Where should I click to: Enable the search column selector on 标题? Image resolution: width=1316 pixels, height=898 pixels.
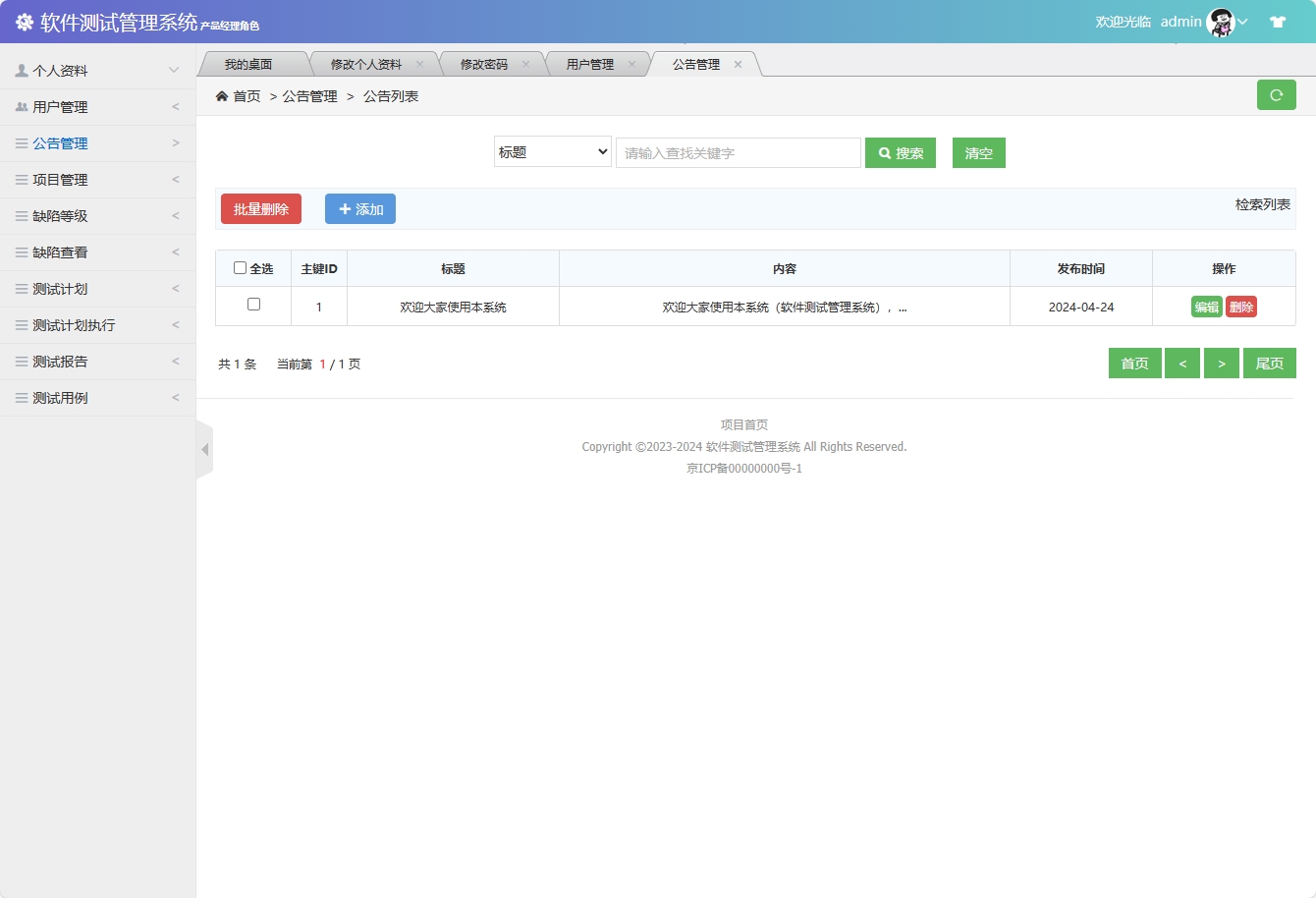tap(552, 152)
